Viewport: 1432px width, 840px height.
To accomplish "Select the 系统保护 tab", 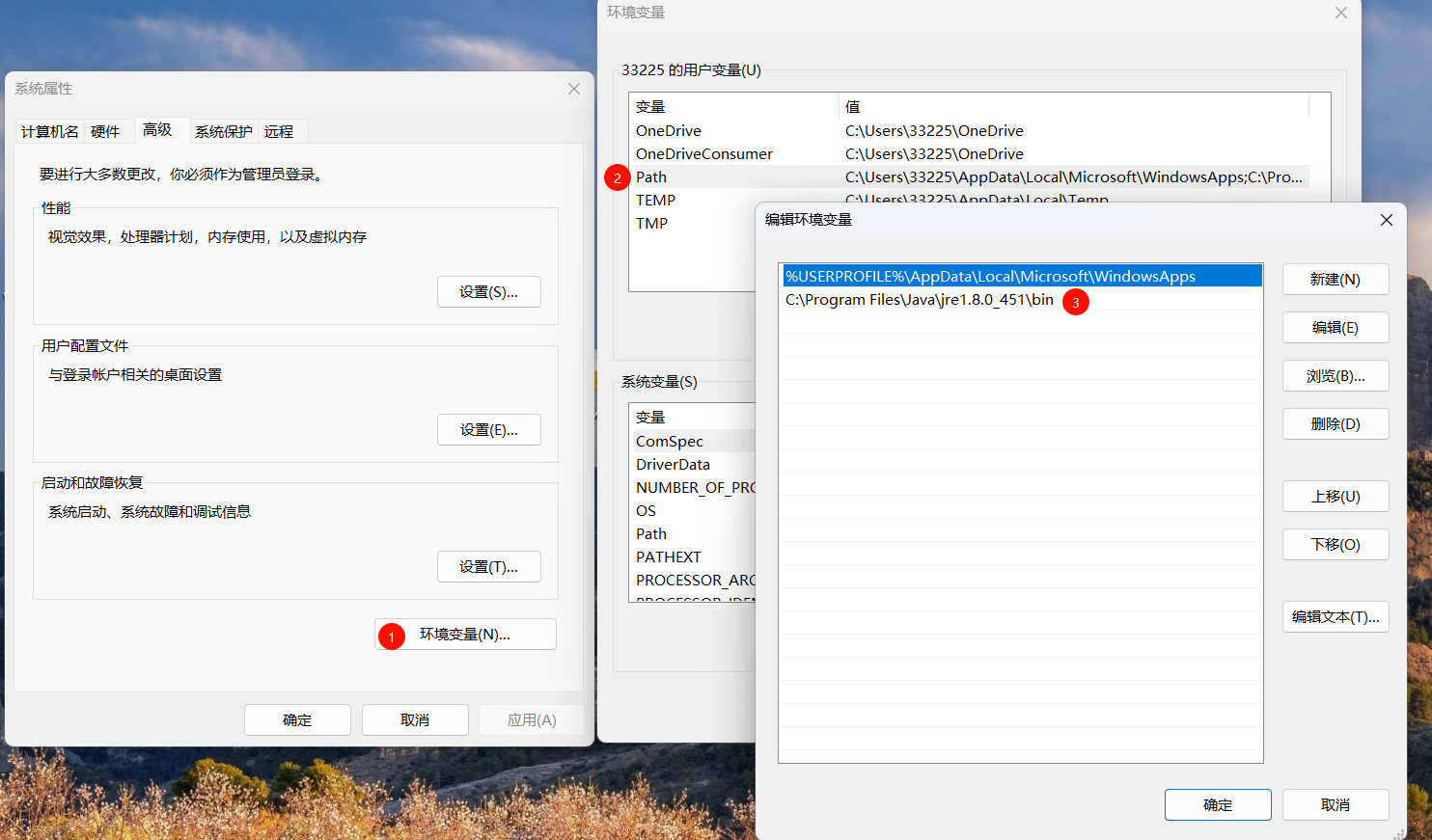I will [223, 132].
